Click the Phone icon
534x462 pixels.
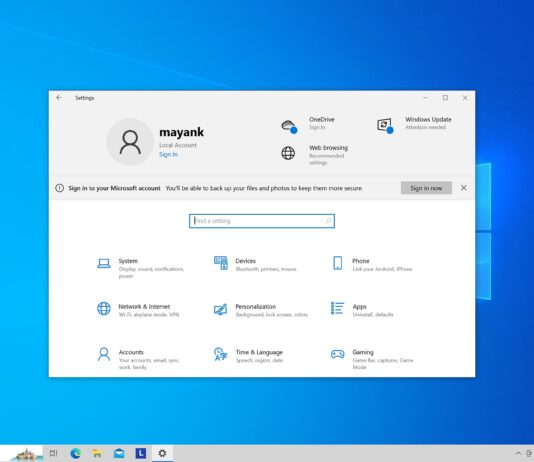337,263
